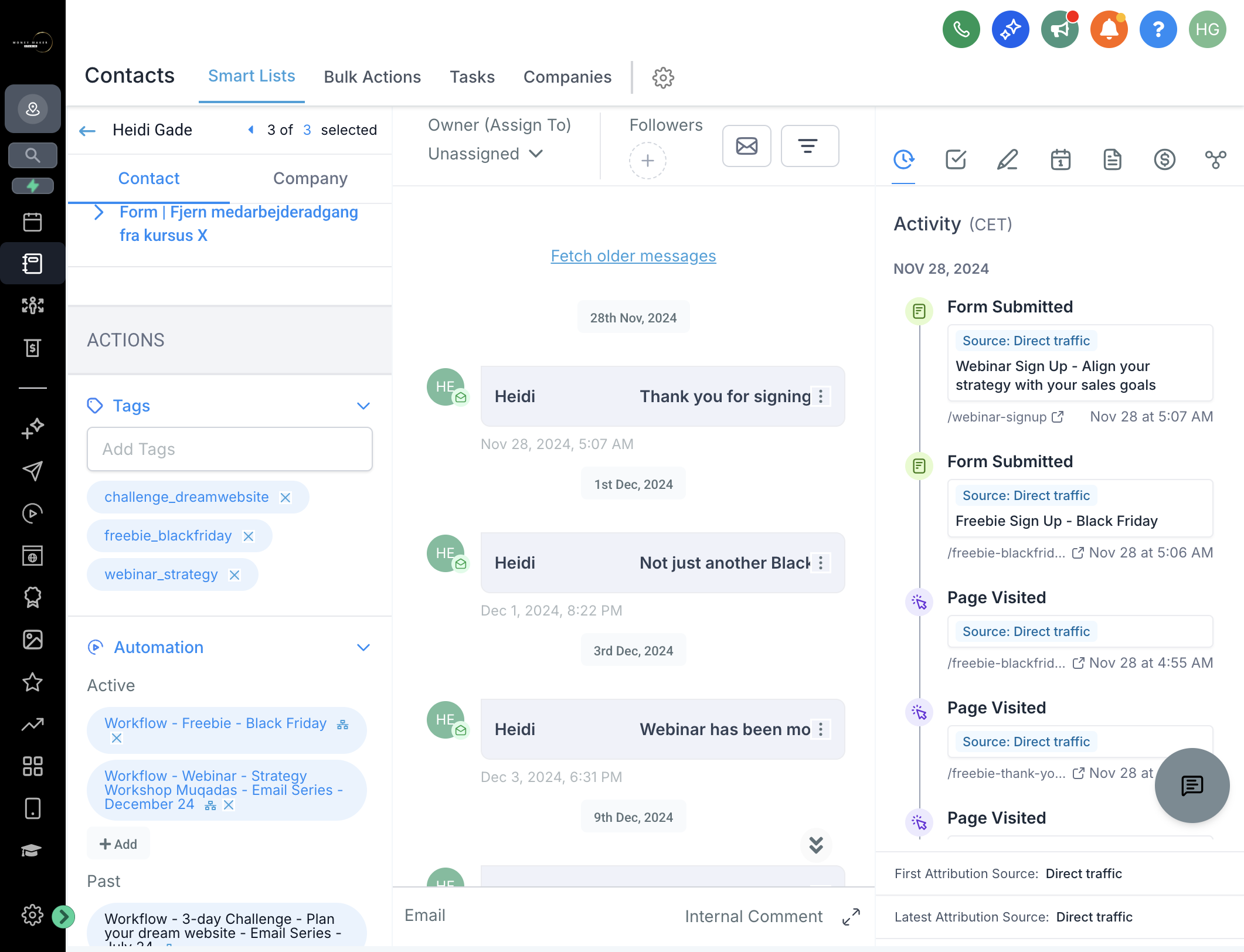1244x952 pixels.
Task: Open options for 'Webinar has been mo' message
Action: (x=821, y=730)
